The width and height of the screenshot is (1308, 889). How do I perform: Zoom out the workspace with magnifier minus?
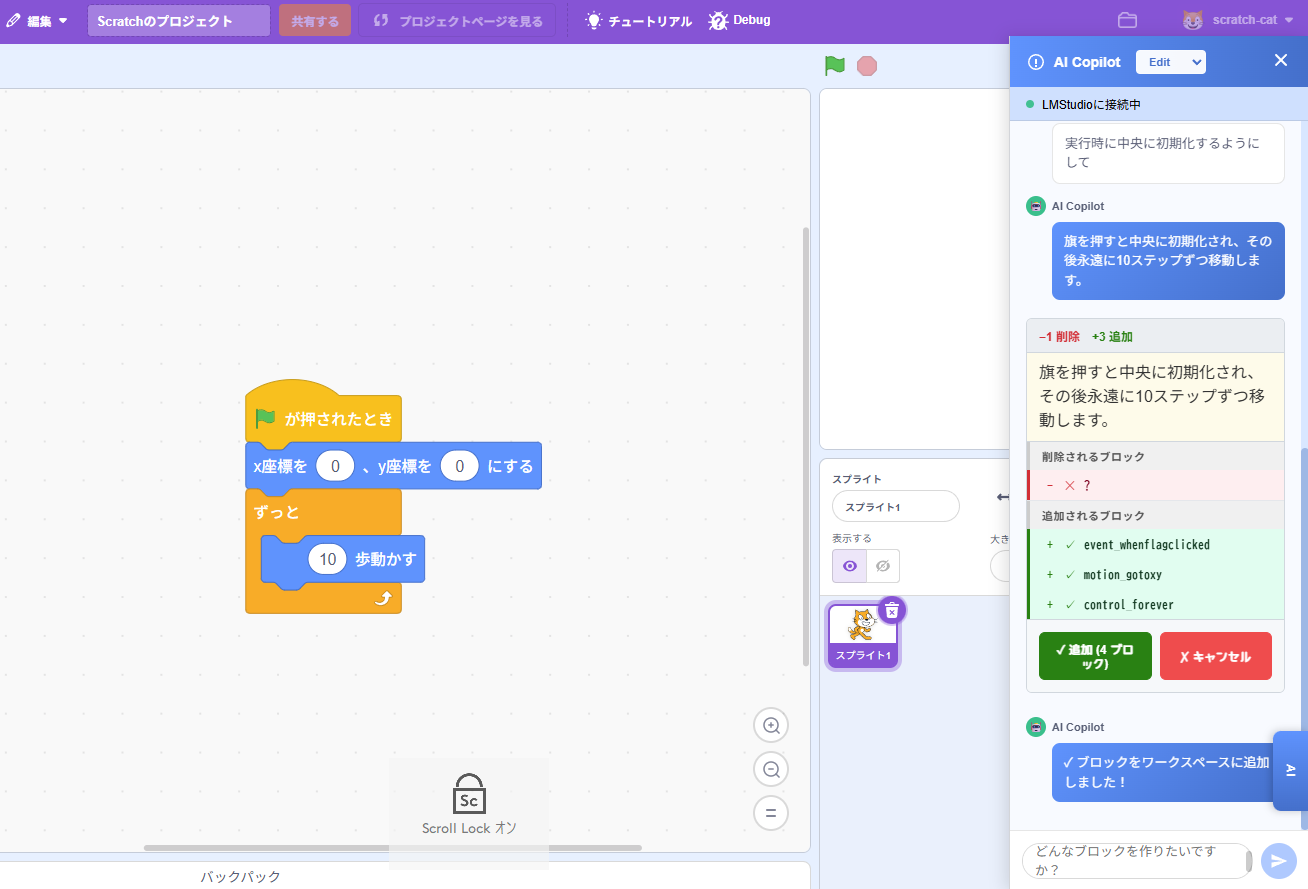[x=771, y=769]
